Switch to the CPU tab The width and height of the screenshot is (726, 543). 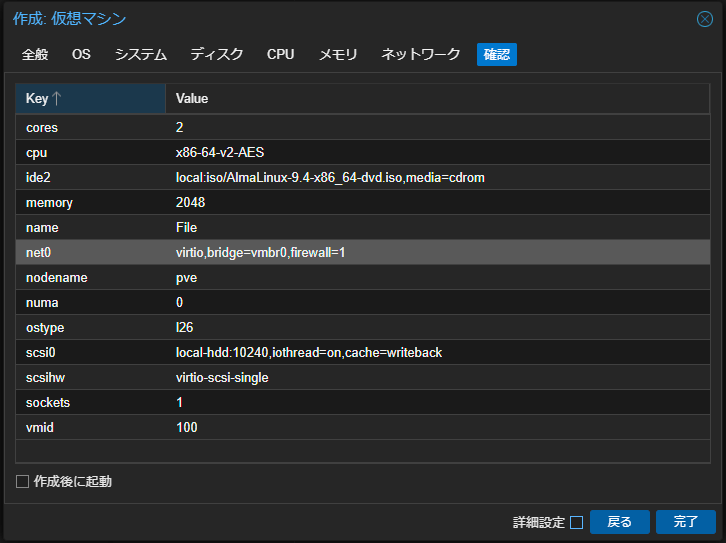280,54
